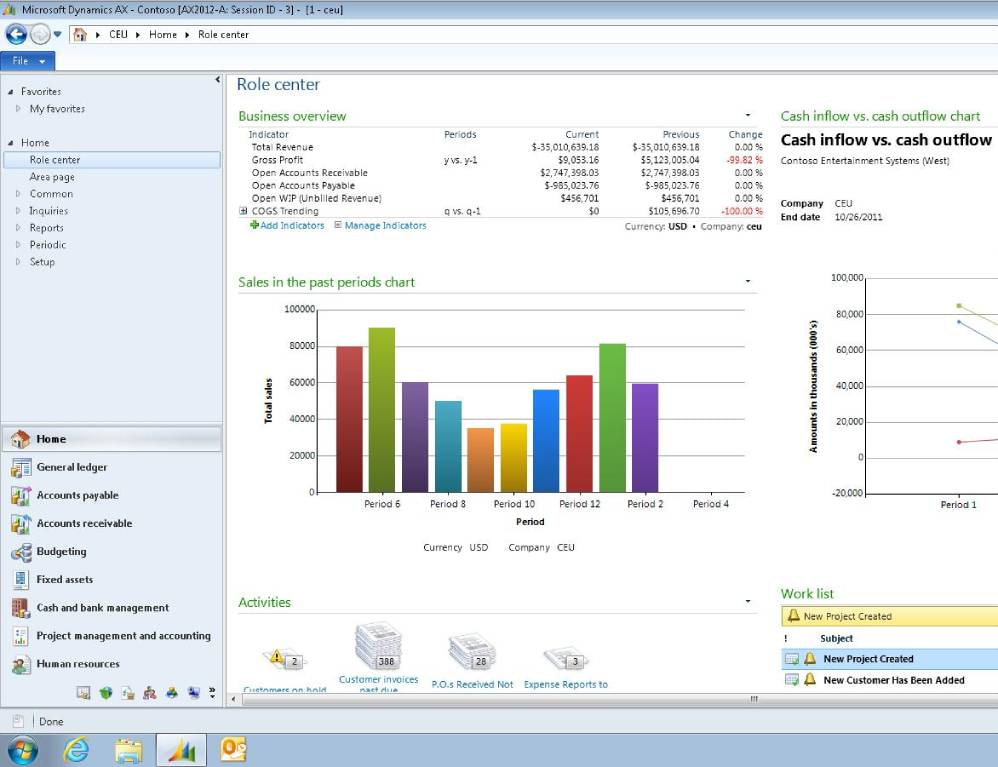Open the P.O.s Received Not cue

[x=472, y=661]
